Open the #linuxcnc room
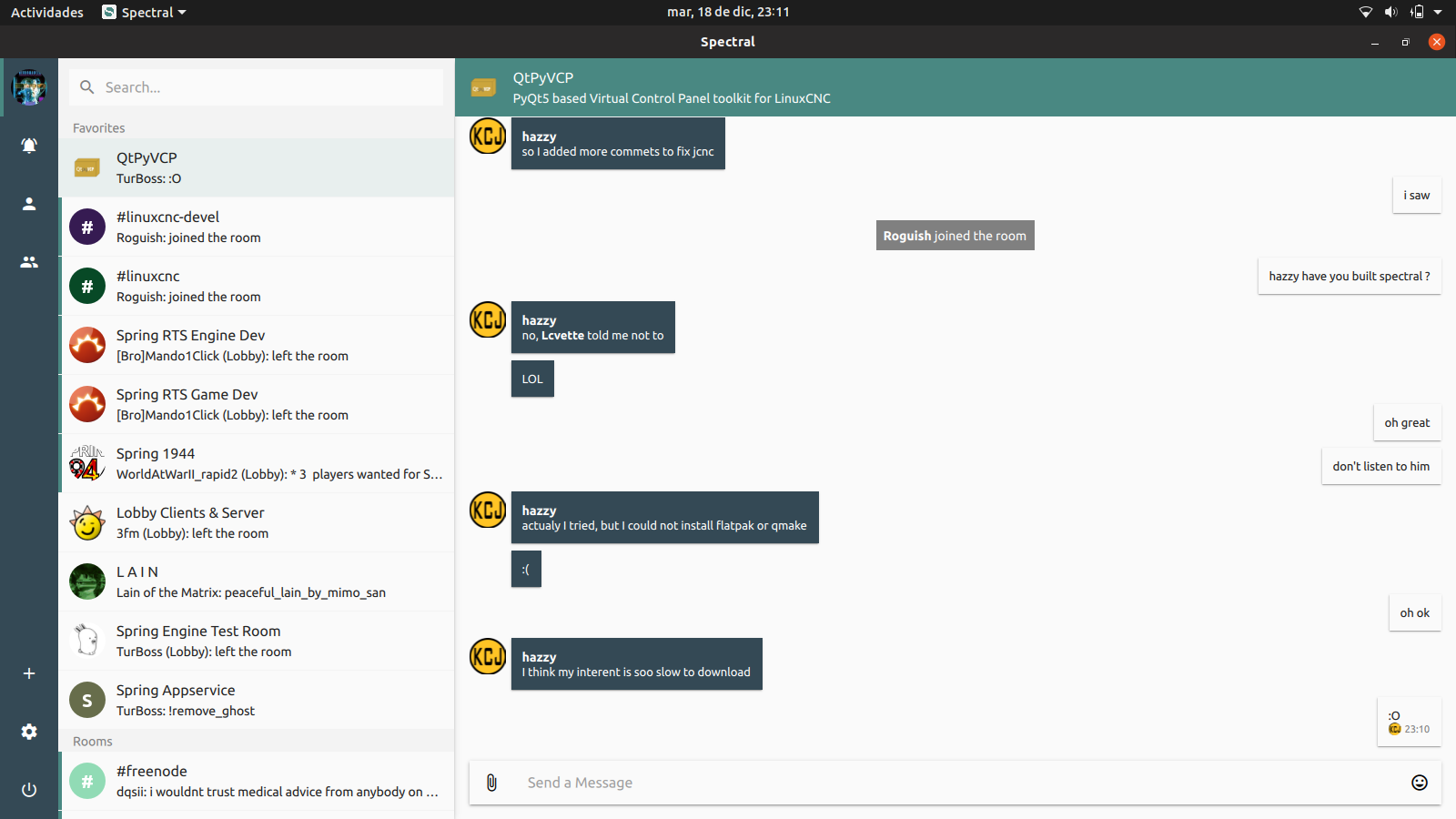1456x819 pixels. [x=257, y=286]
